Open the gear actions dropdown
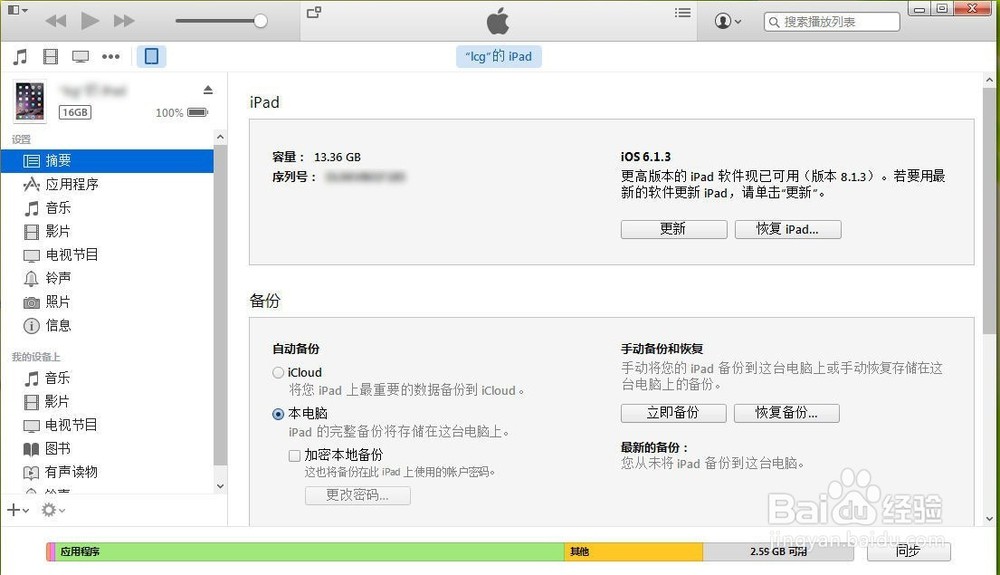 coord(53,510)
